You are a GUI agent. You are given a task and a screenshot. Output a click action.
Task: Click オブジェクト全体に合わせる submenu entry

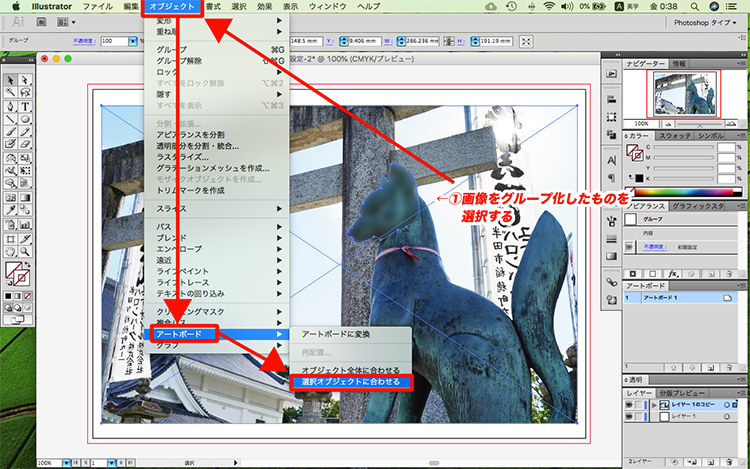pos(343,369)
